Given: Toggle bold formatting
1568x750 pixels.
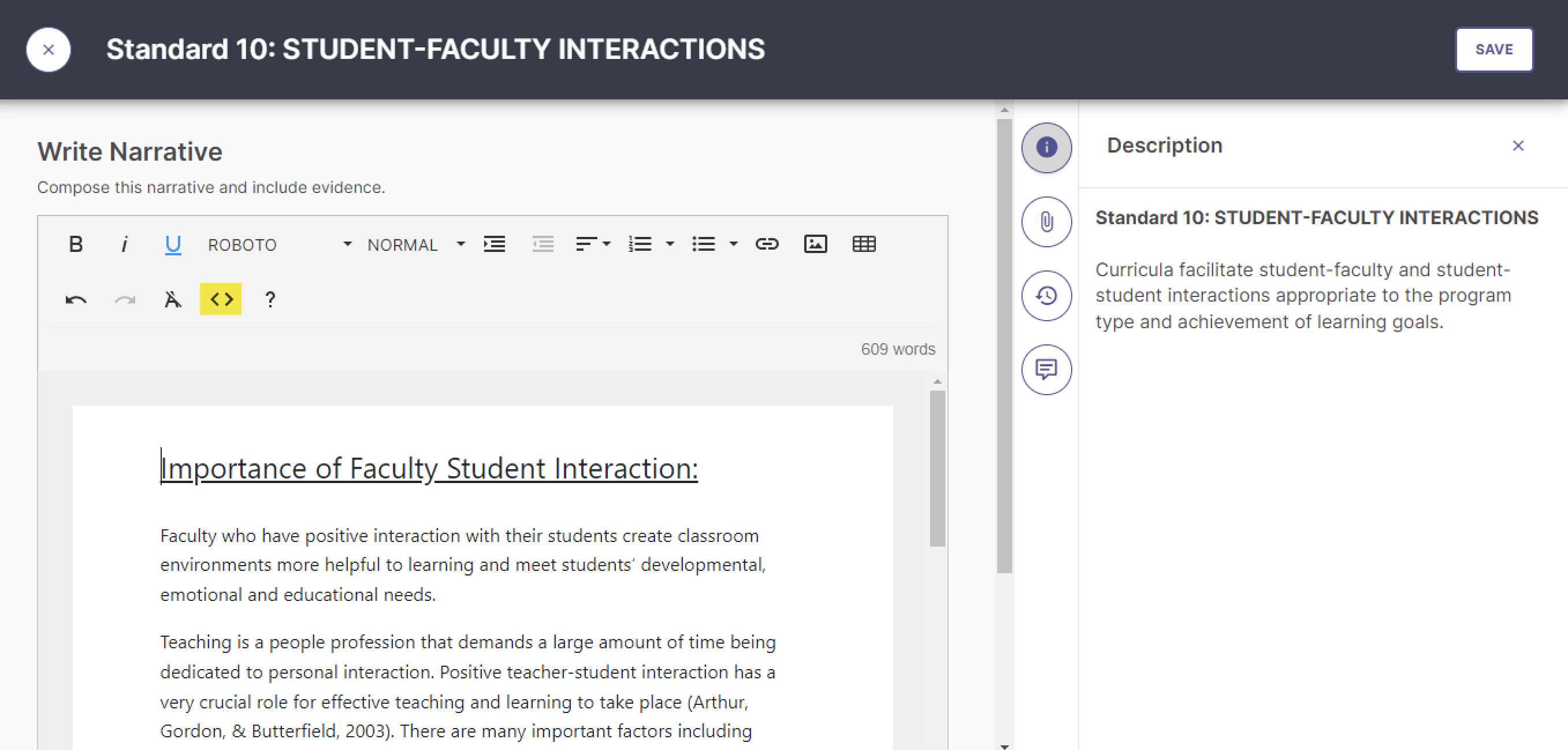Looking at the screenshot, I should tap(76, 244).
